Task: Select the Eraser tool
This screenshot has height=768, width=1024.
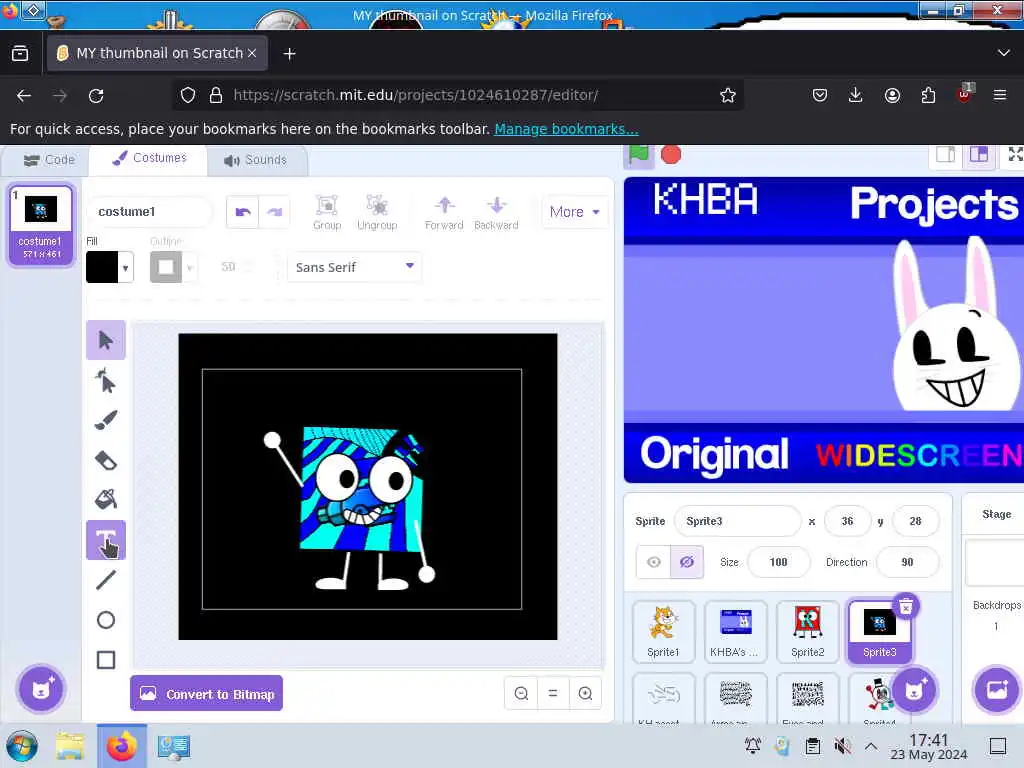Action: pyautogui.click(x=106, y=460)
